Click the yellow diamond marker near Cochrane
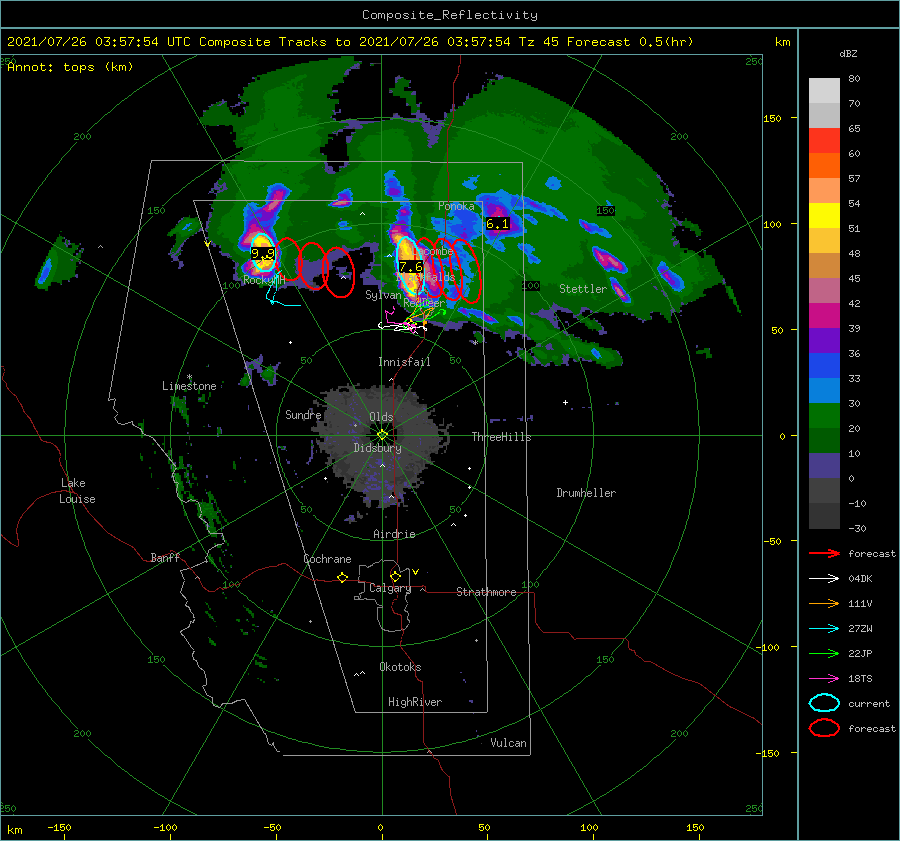Image resolution: width=900 pixels, height=841 pixels. [342, 578]
